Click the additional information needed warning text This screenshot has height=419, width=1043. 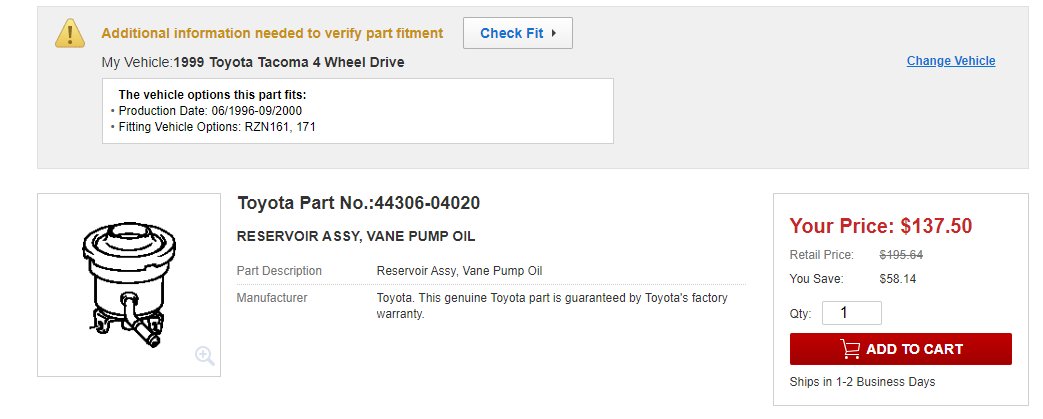272,33
